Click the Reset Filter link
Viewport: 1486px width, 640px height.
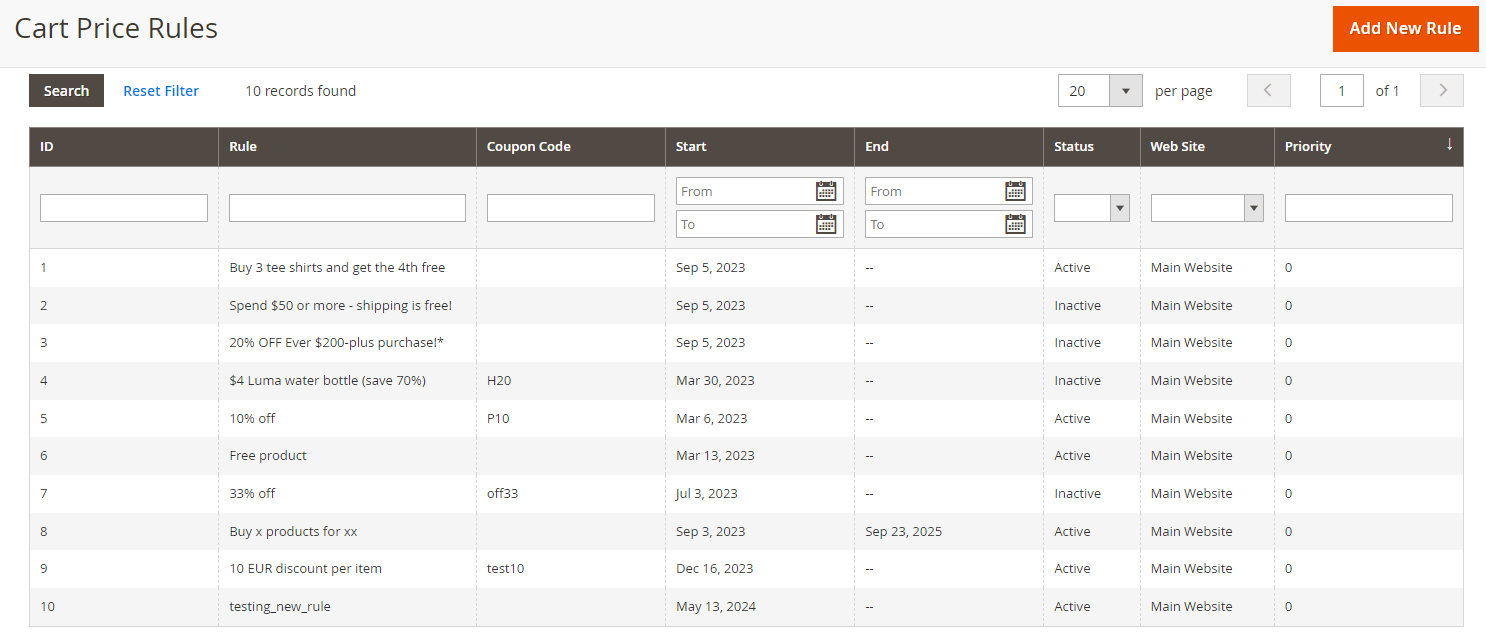point(161,91)
